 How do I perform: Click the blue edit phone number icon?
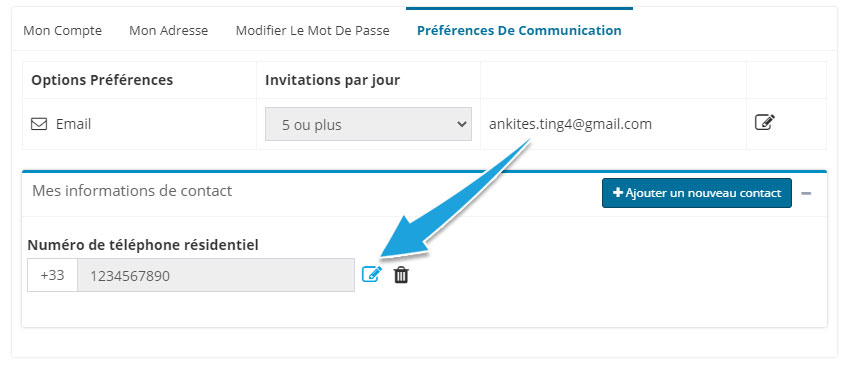pyautogui.click(x=372, y=275)
